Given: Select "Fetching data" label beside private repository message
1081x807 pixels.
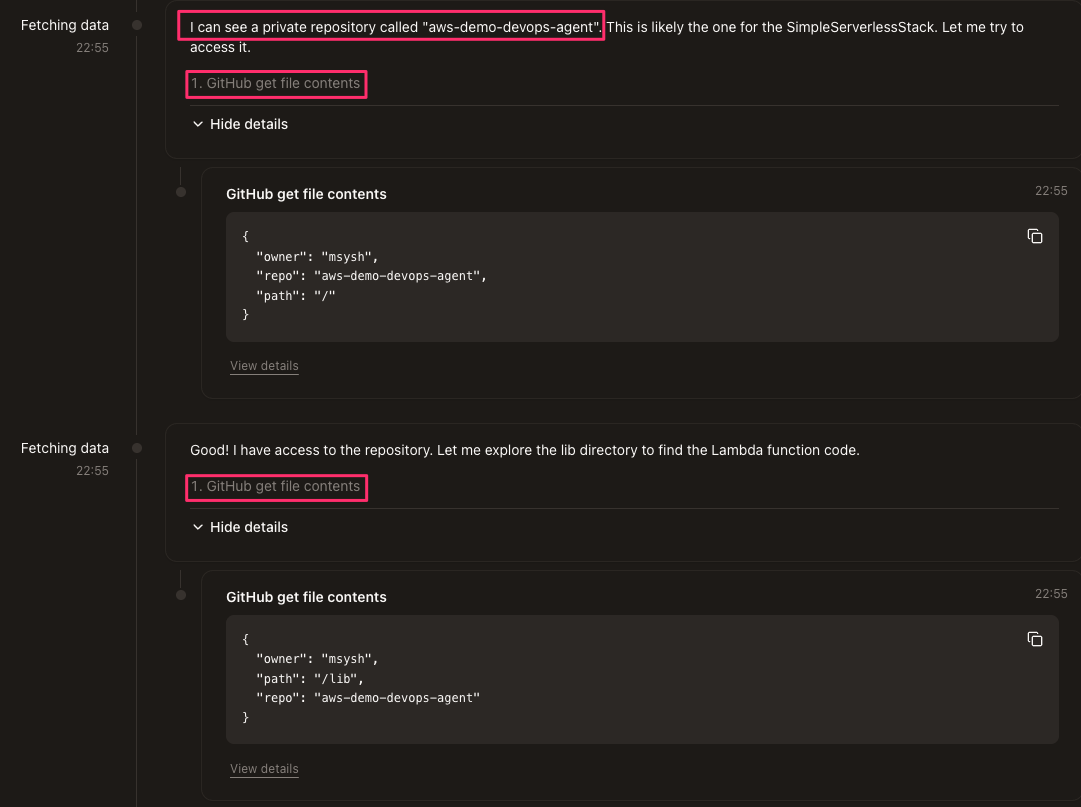Looking at the screenshot, I should [65, 25].
